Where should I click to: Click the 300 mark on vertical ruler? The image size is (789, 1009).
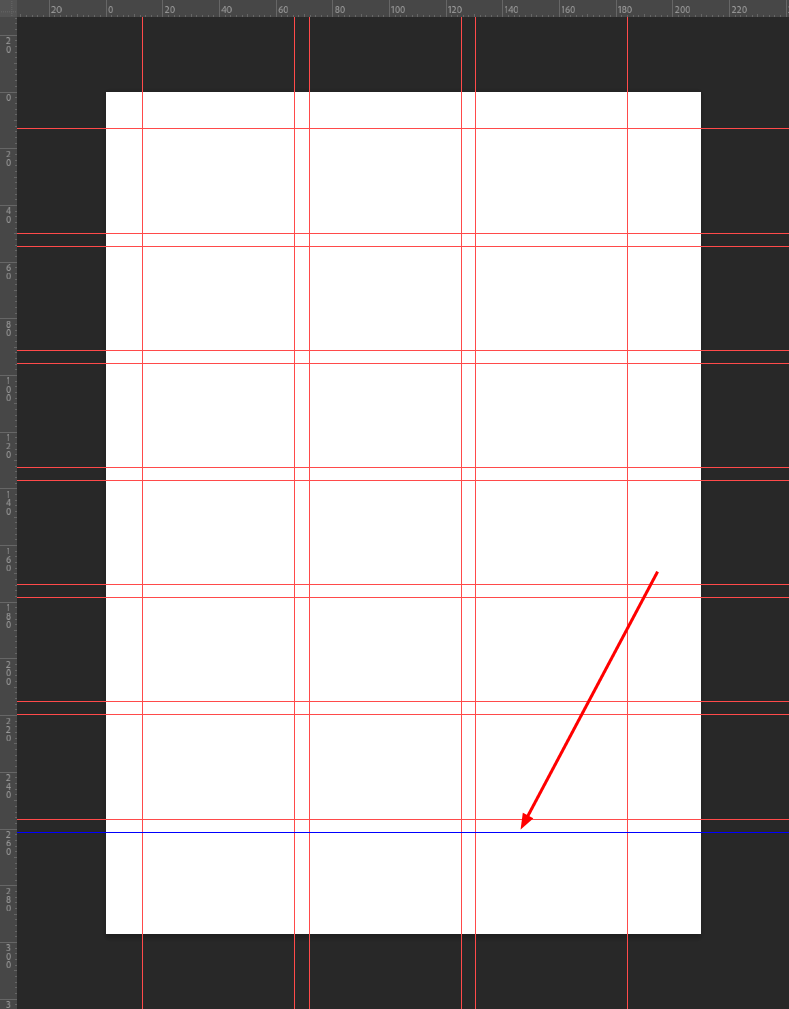[x=8, y=956]
